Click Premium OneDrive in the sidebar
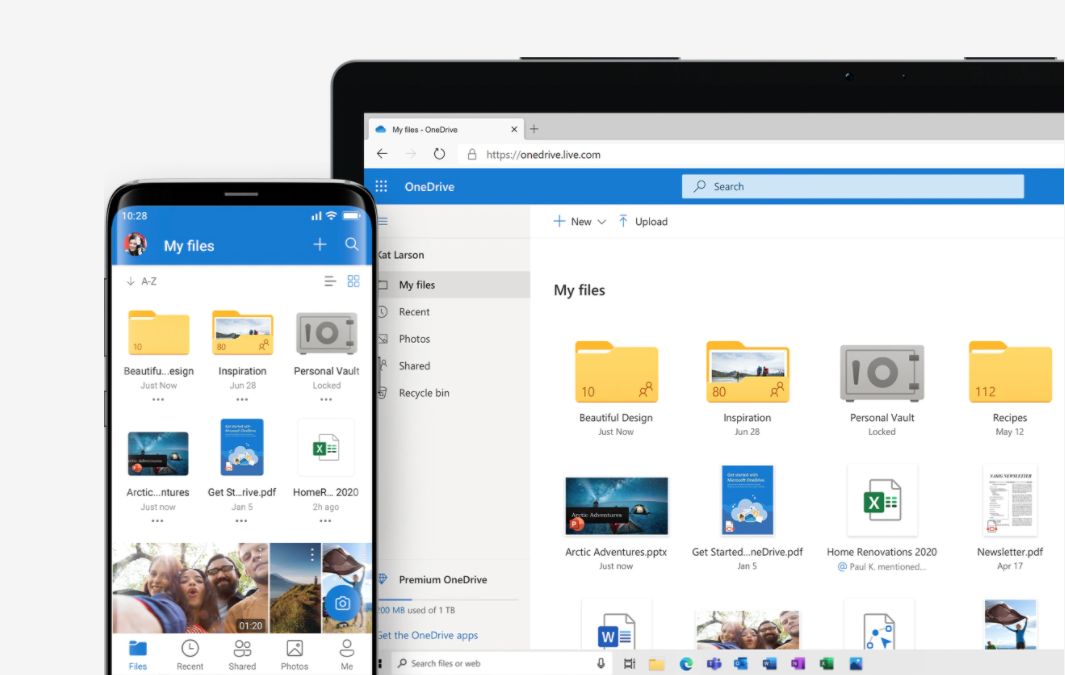This screenshot has height=675, width=1065. 442,579
